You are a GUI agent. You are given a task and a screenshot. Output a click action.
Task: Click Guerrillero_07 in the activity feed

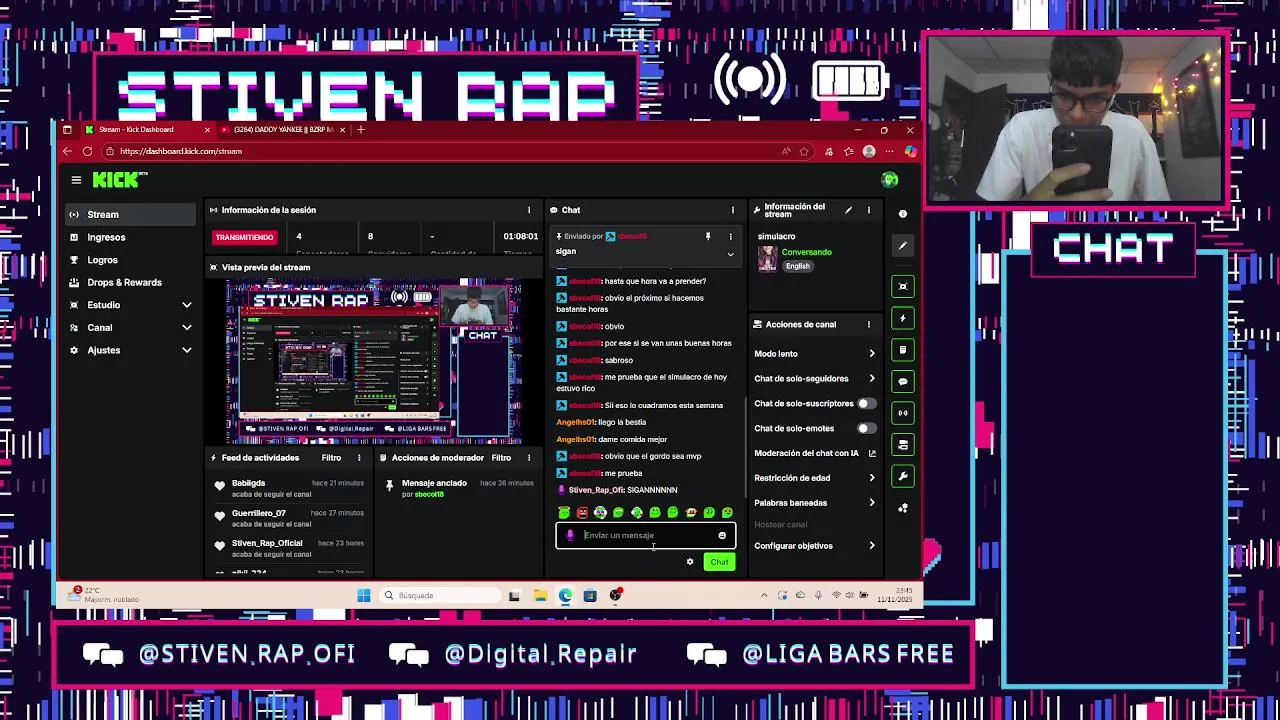point(259,513)
